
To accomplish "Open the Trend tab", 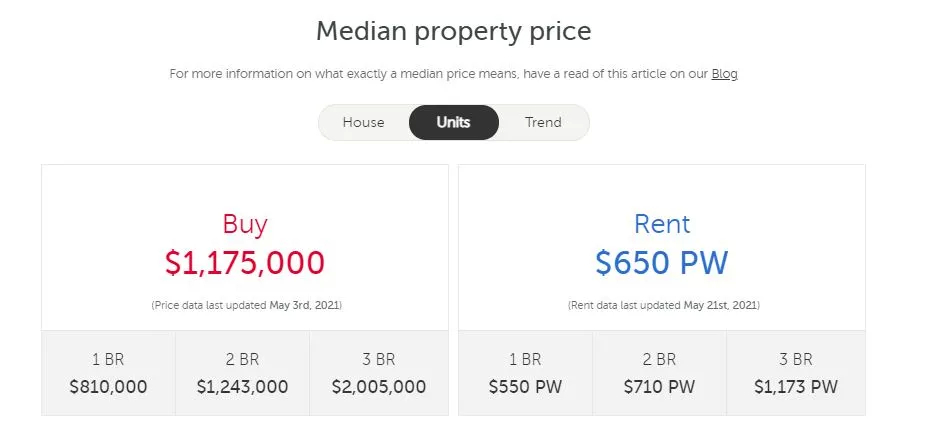I will click(543, 122).
